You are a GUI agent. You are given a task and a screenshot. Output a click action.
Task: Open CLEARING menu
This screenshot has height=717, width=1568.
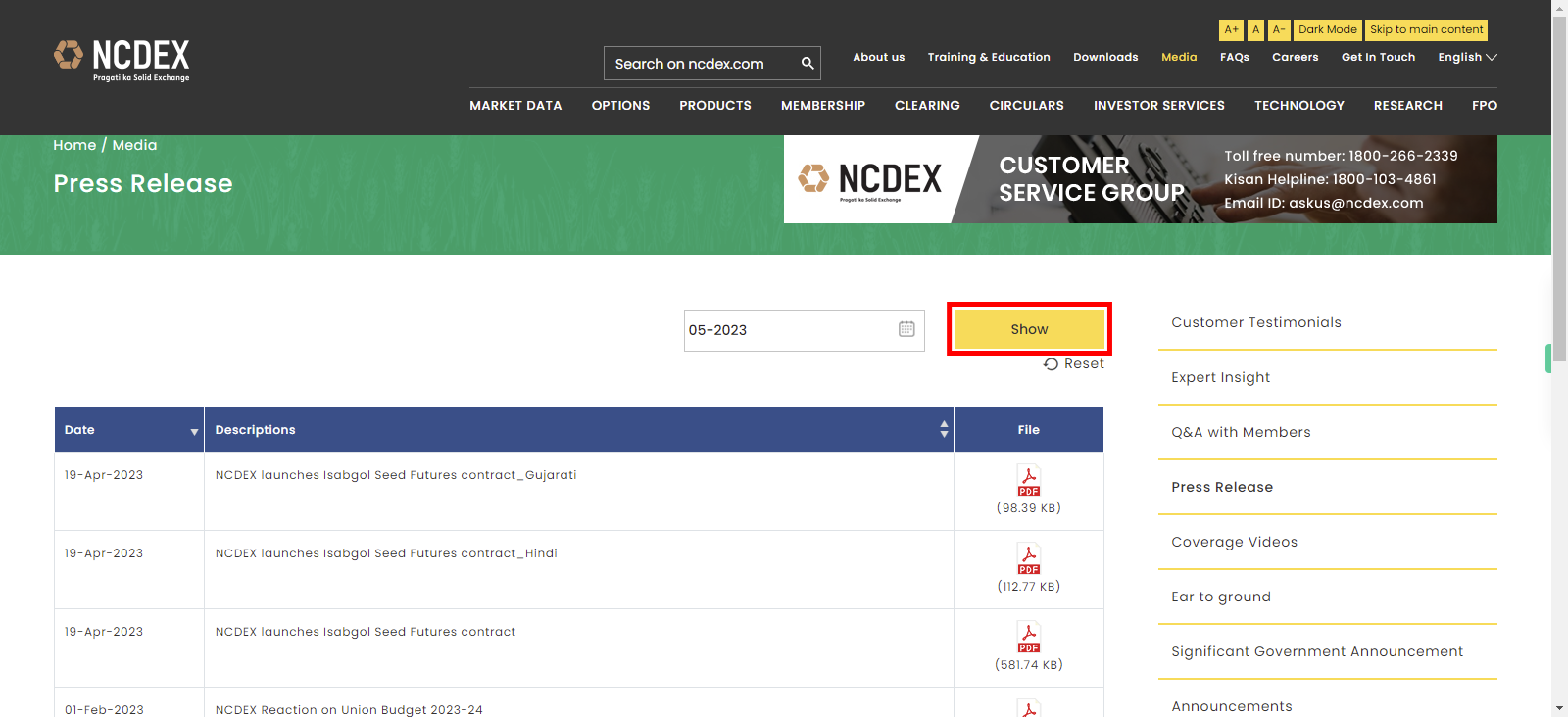(x=927, y=105)
